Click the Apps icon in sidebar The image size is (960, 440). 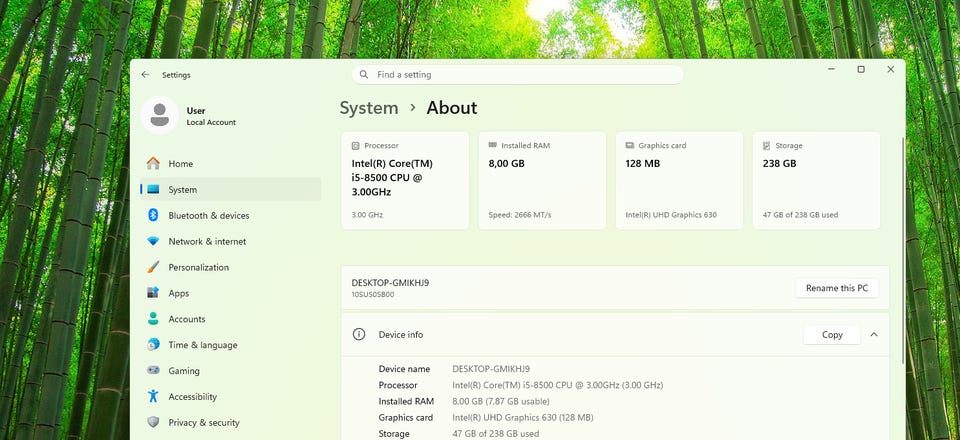(153, 293)
